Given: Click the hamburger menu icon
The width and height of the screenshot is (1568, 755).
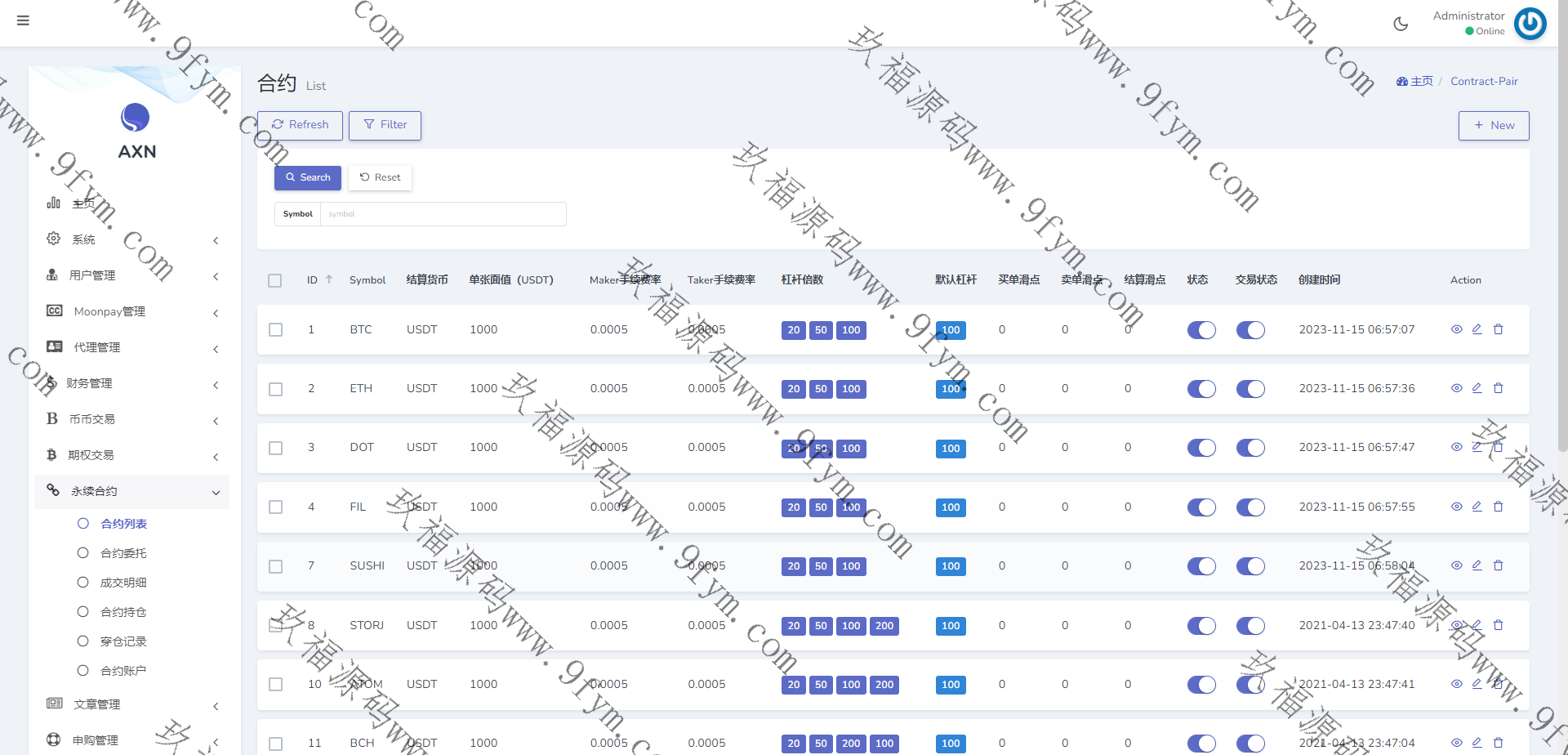Looking at the screenshot, I should [23, 20].
